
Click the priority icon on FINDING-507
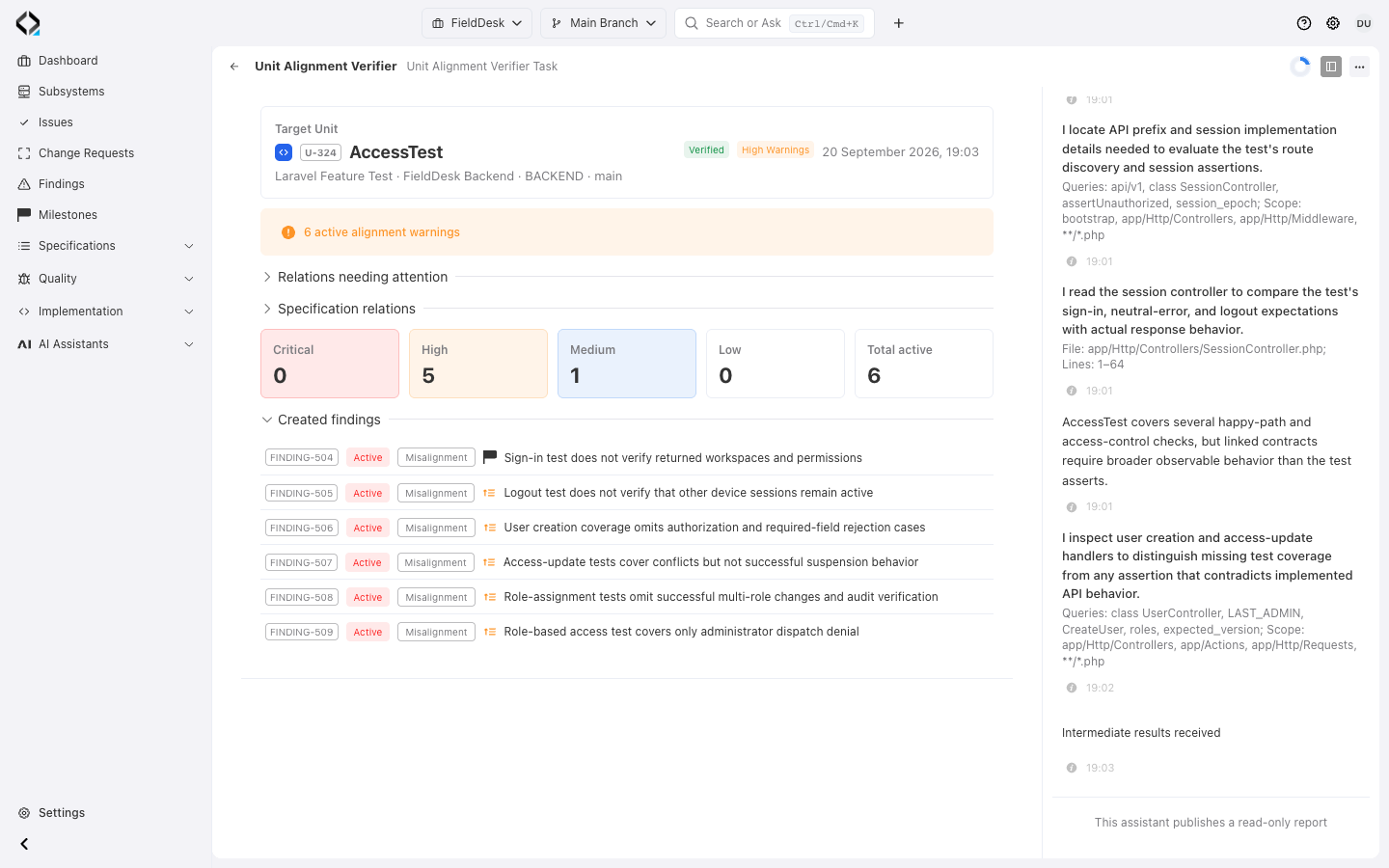[489, 562]
